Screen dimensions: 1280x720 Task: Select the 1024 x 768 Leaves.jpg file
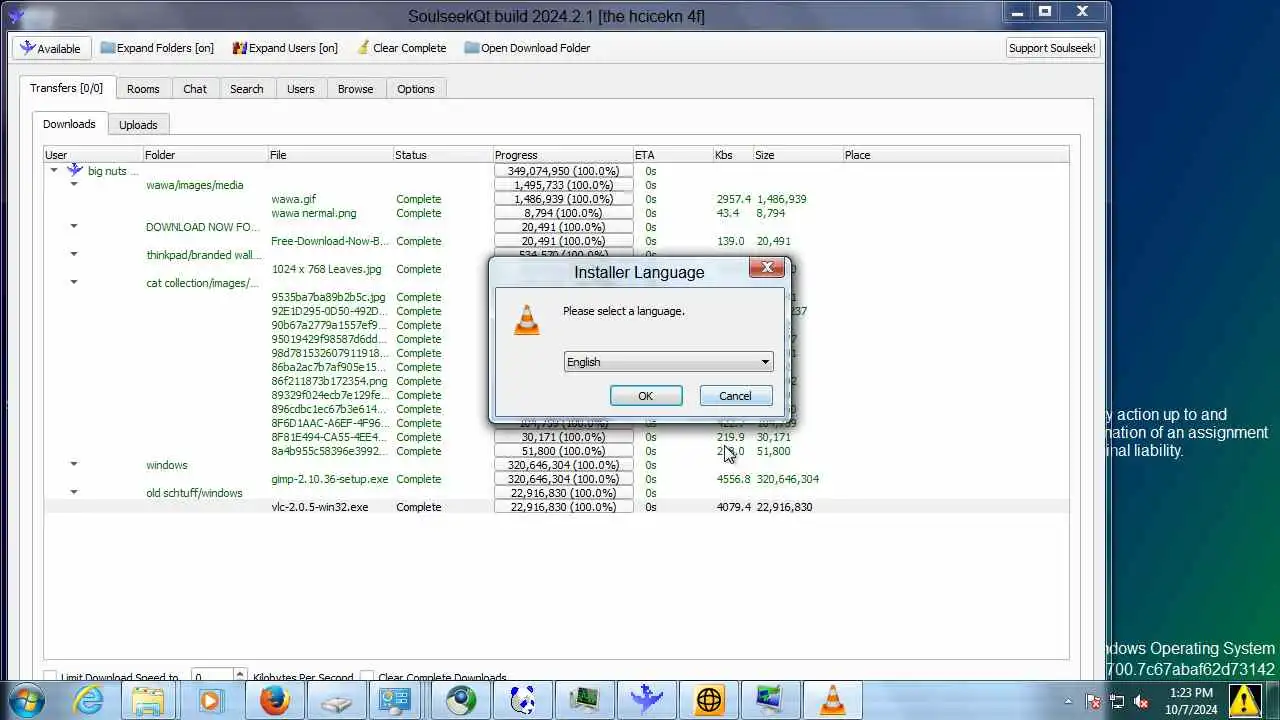[x=326, y=269]
